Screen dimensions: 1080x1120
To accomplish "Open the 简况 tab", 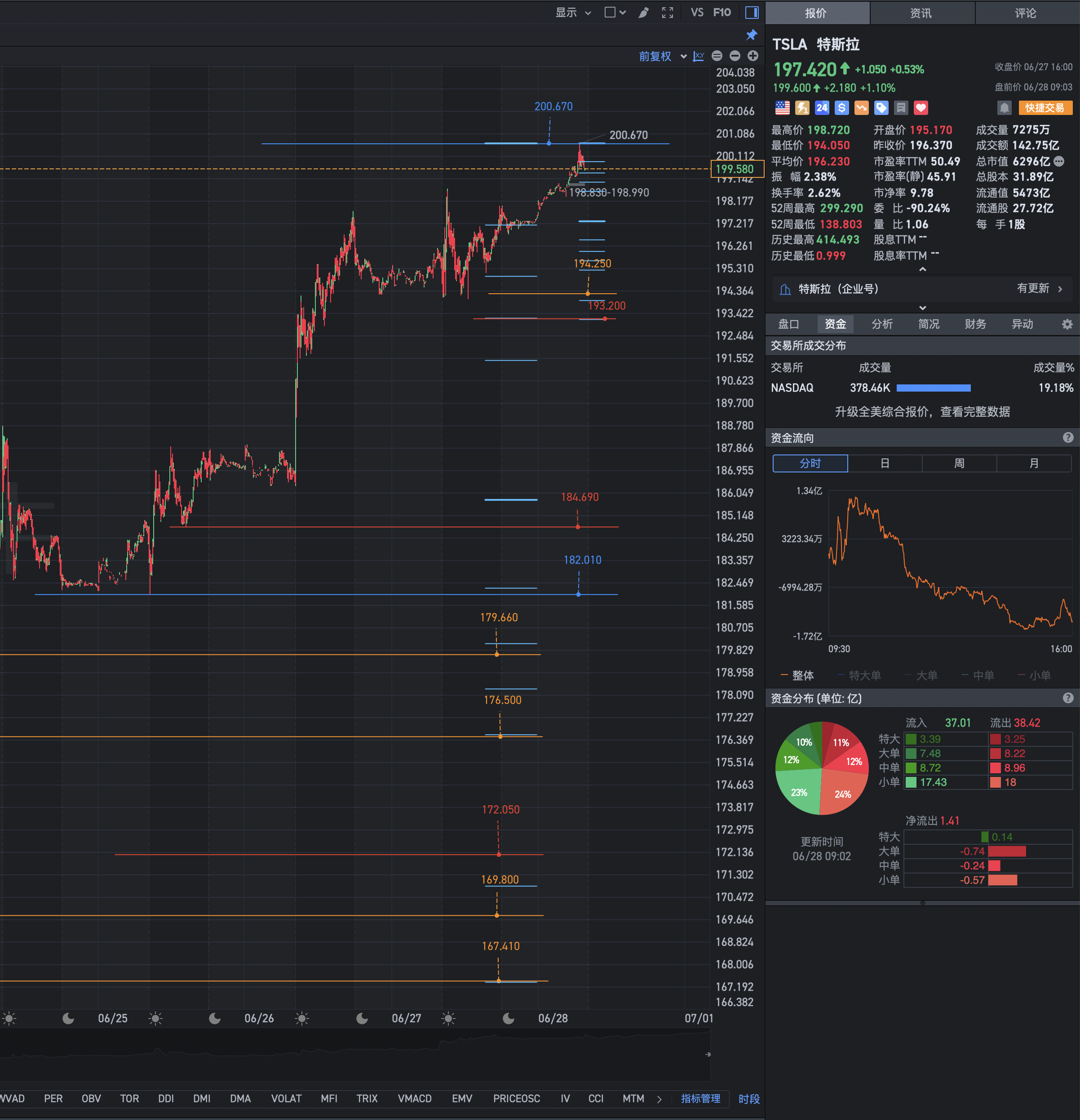I will (x=929, y=325).
